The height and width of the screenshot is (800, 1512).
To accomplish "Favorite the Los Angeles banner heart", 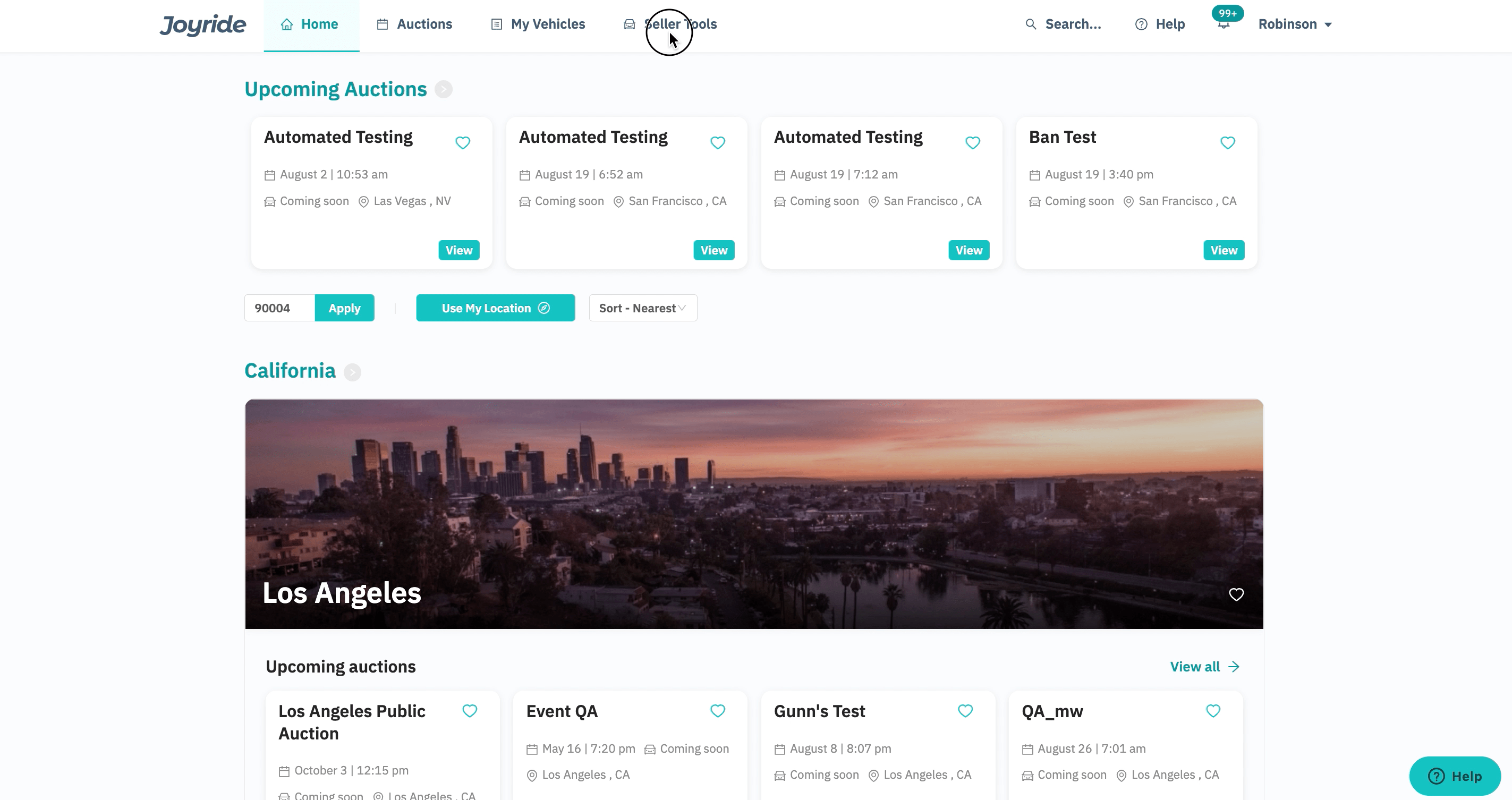I will (x=1236, y=594).
